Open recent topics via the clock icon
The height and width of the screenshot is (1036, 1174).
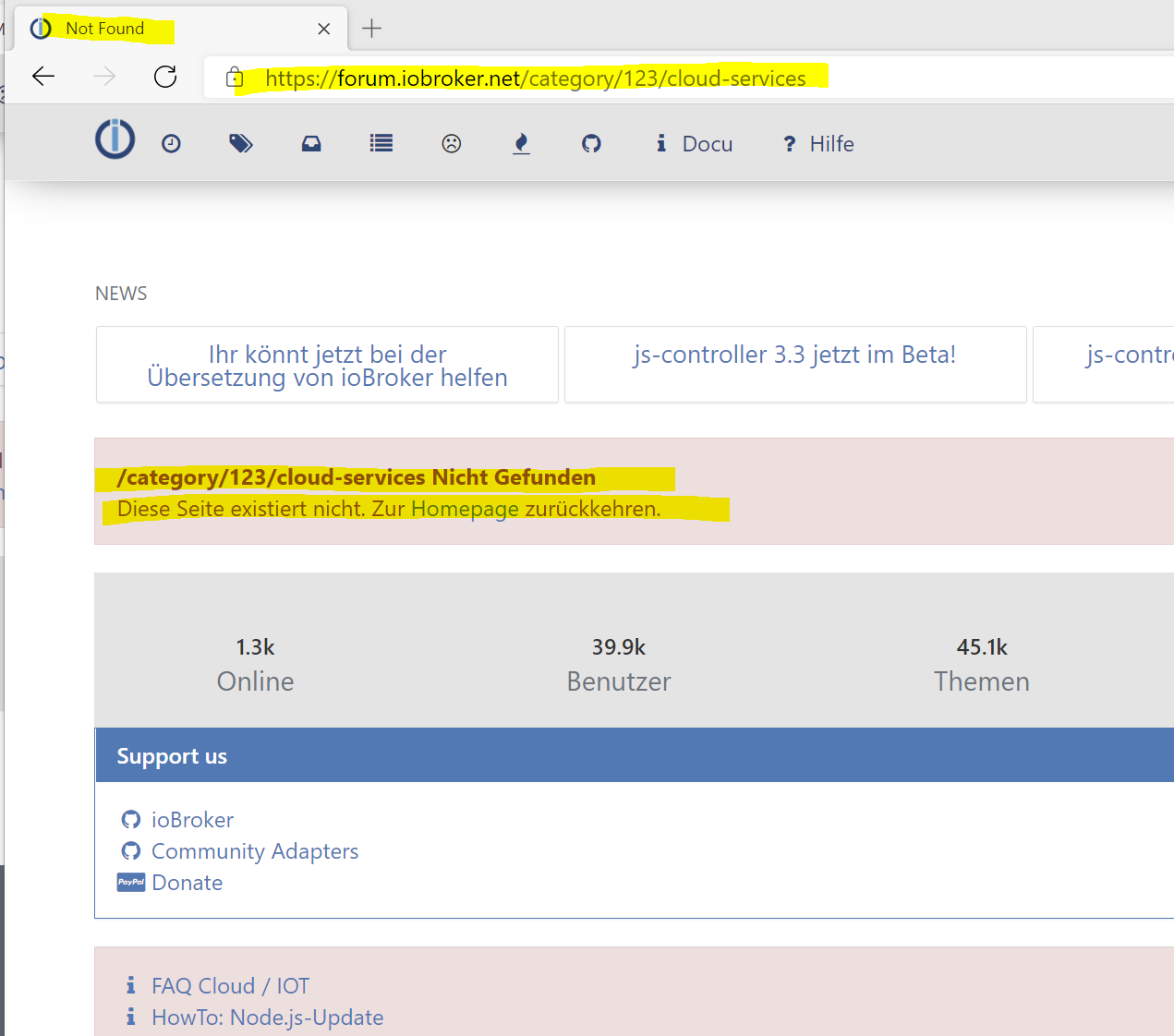click(x=171, y=143)
